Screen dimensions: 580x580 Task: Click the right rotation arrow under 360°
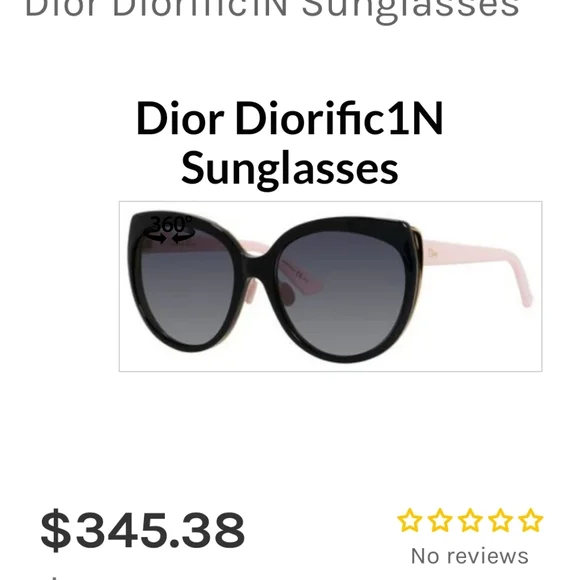[x=183, y=237]
